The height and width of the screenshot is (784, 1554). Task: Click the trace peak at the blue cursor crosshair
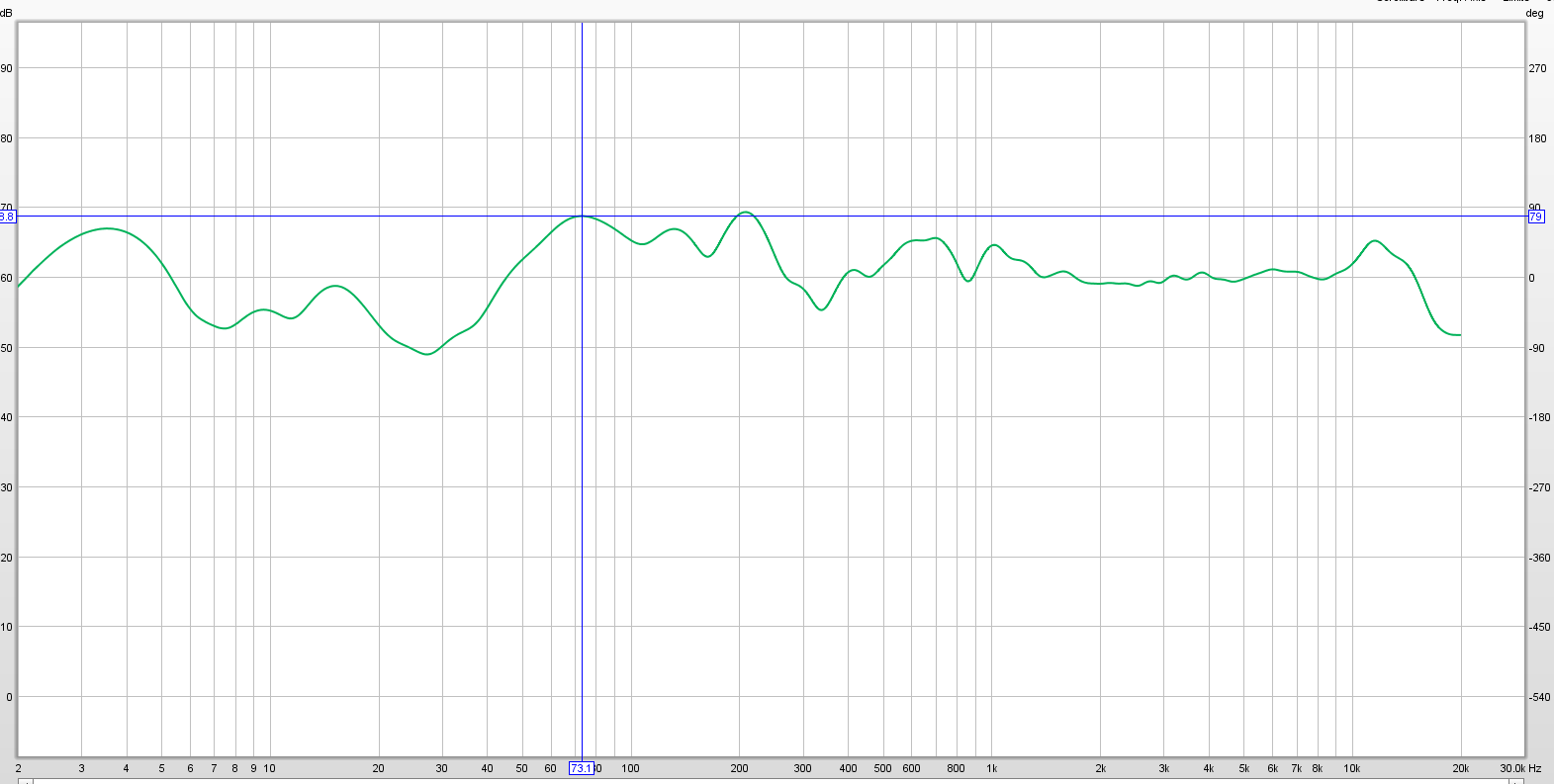click(x=582, y=216)
